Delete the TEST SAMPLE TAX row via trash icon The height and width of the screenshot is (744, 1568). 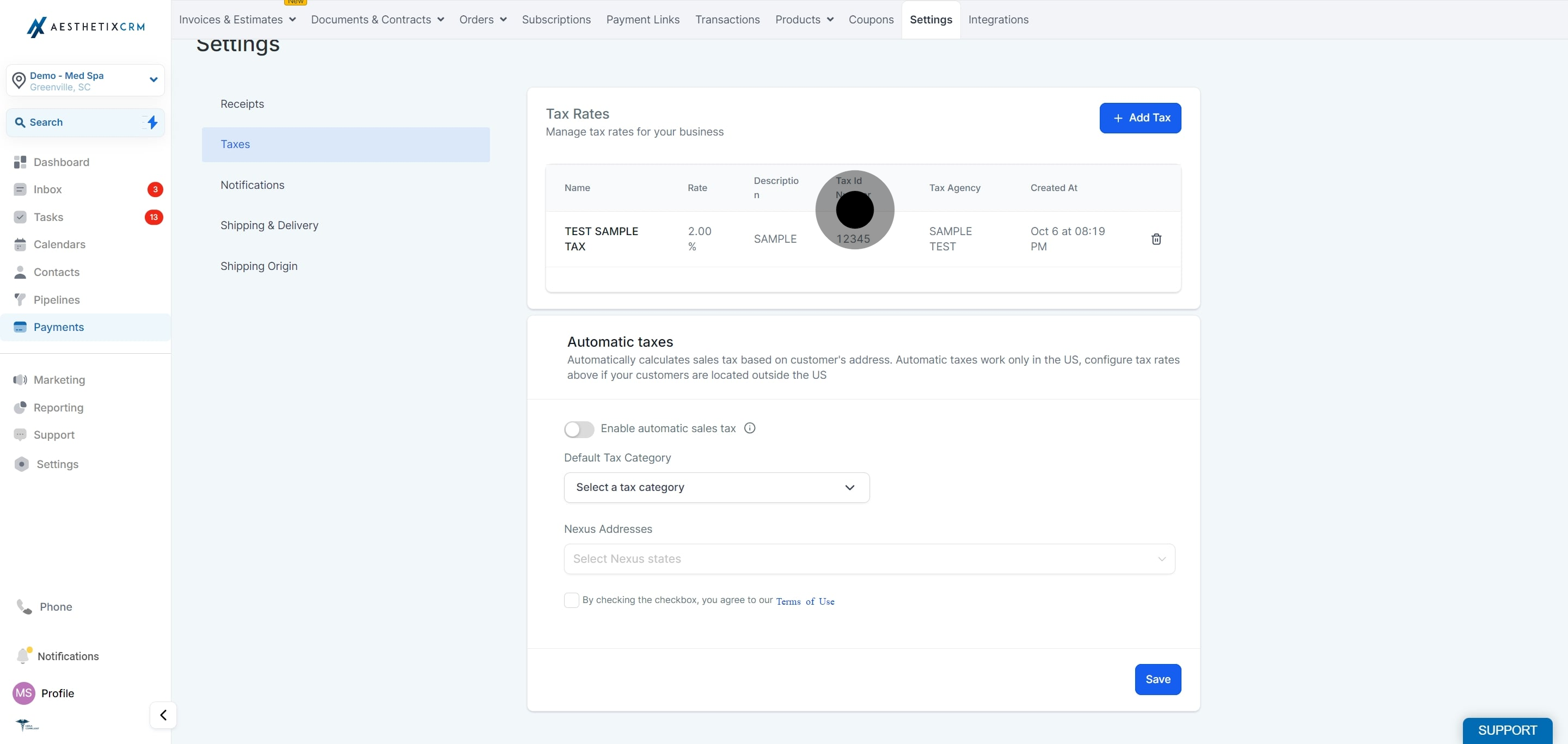[1156, 239]
